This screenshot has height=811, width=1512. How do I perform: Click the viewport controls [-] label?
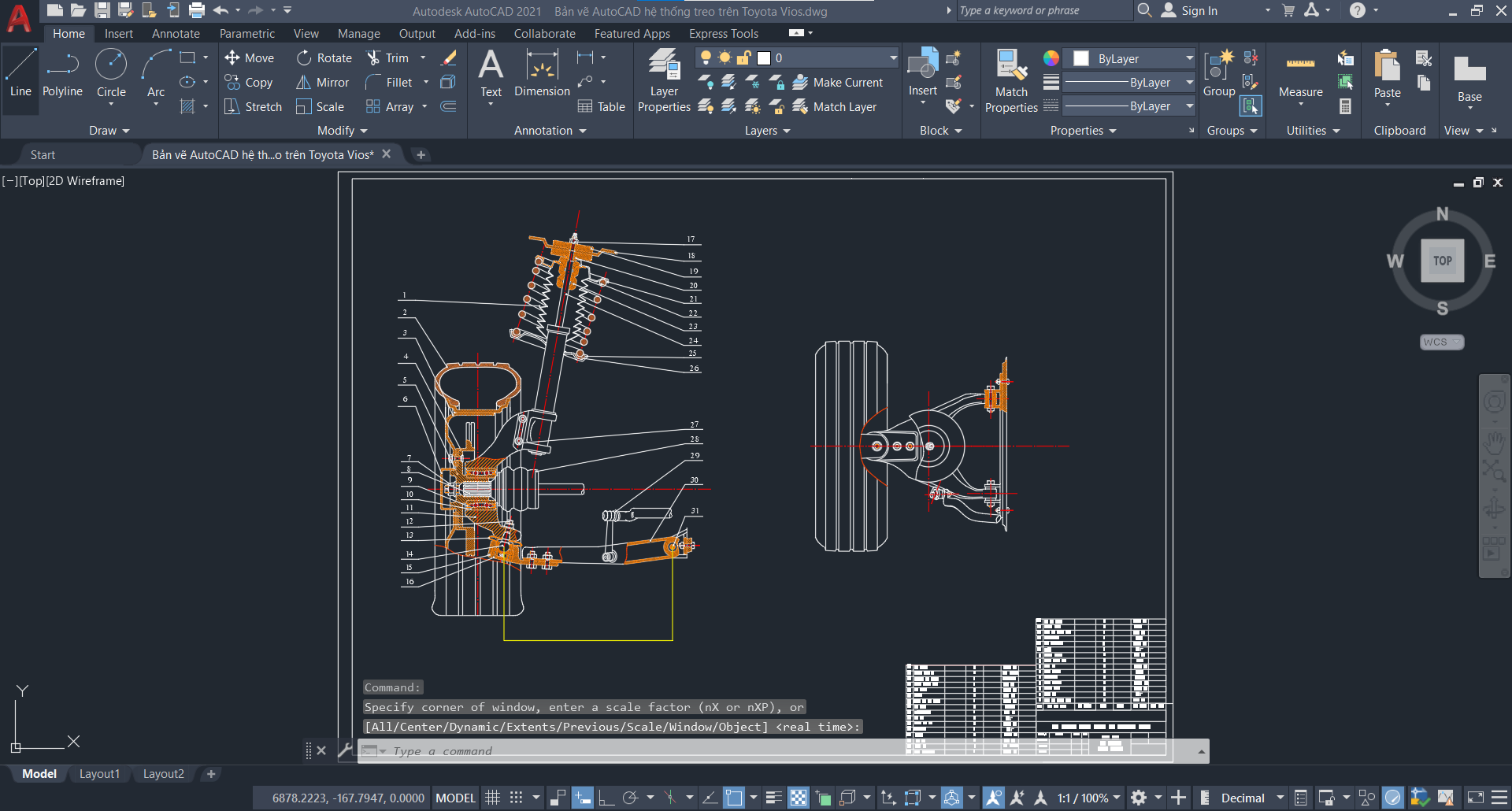coord(9,180)
